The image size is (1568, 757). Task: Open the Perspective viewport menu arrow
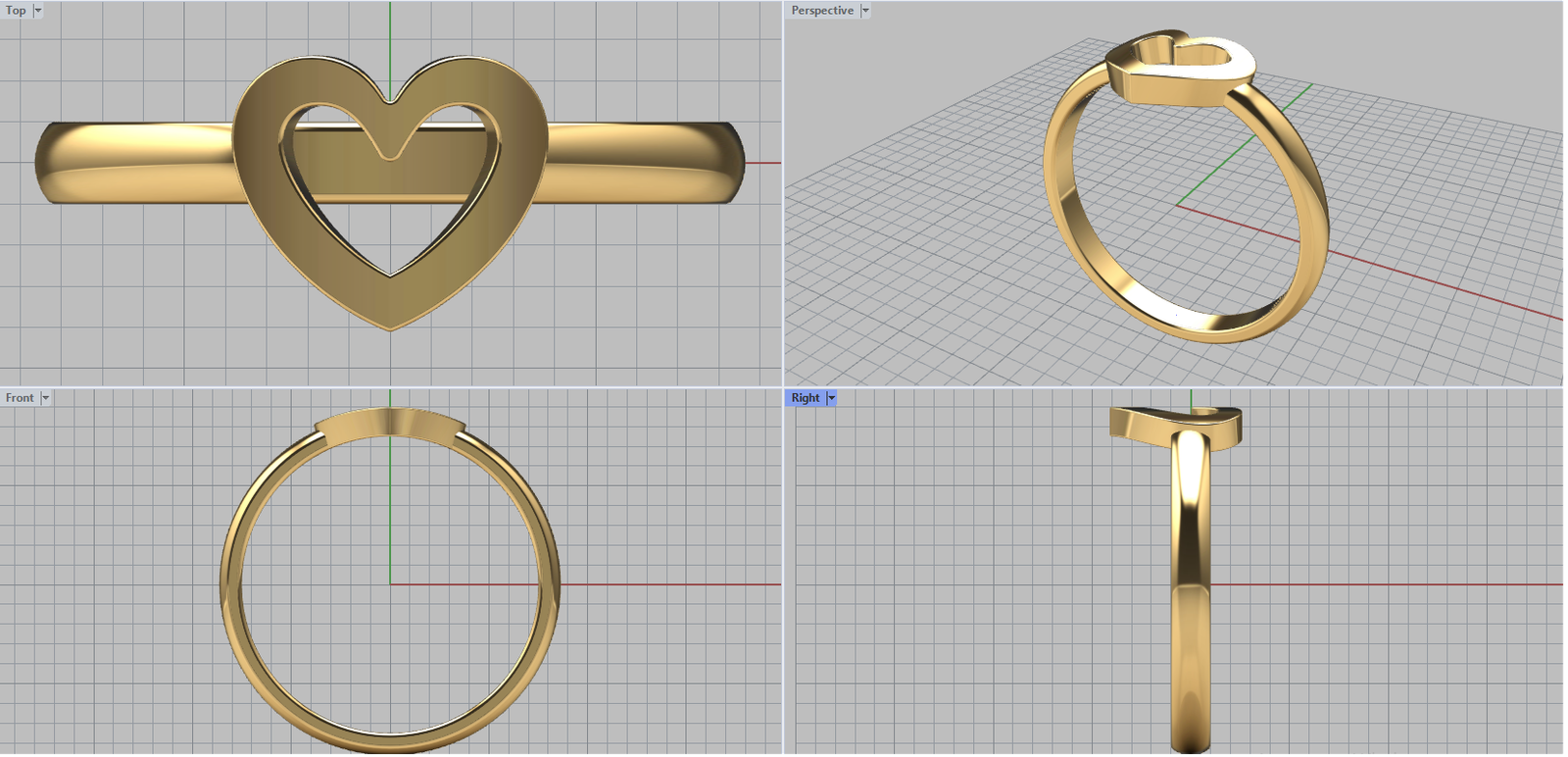pos(865,11)
